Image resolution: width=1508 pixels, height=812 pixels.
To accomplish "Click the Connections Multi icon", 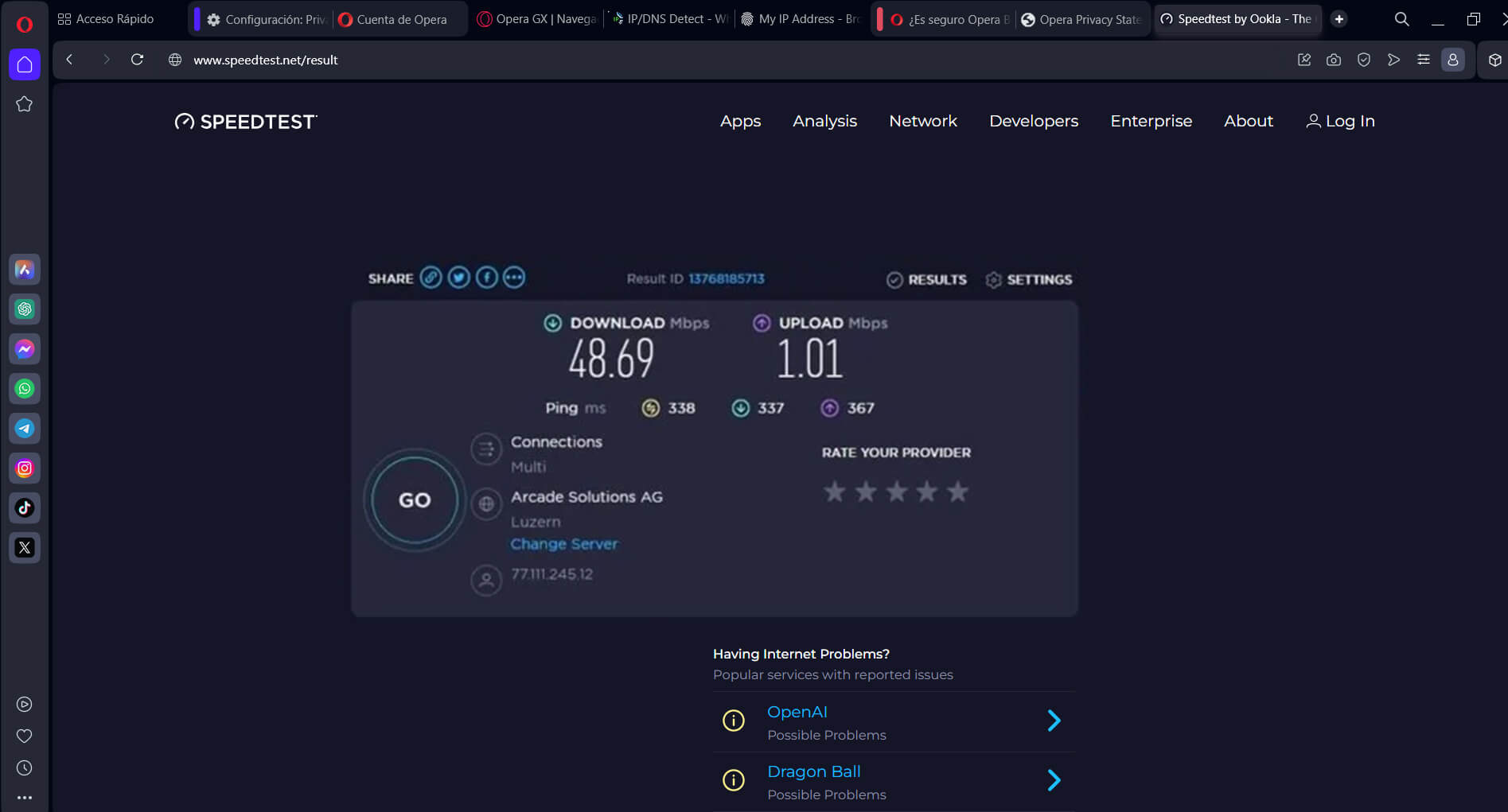I will click(x=486, y=449).
